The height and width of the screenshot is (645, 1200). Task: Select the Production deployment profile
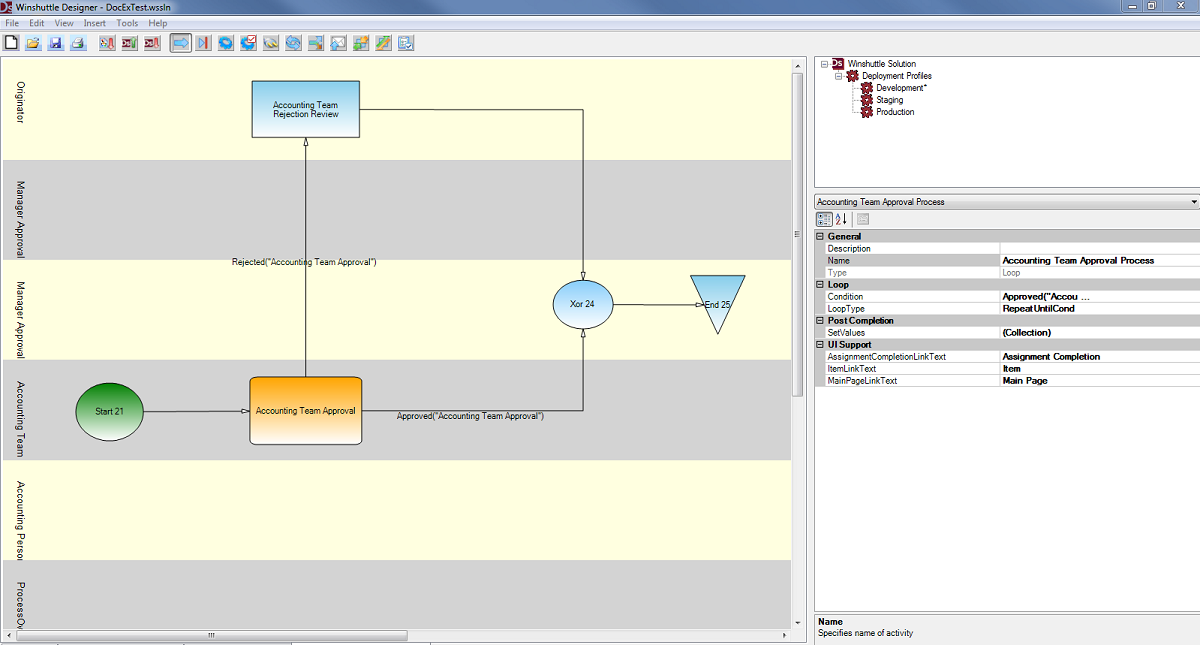[895, 112]
